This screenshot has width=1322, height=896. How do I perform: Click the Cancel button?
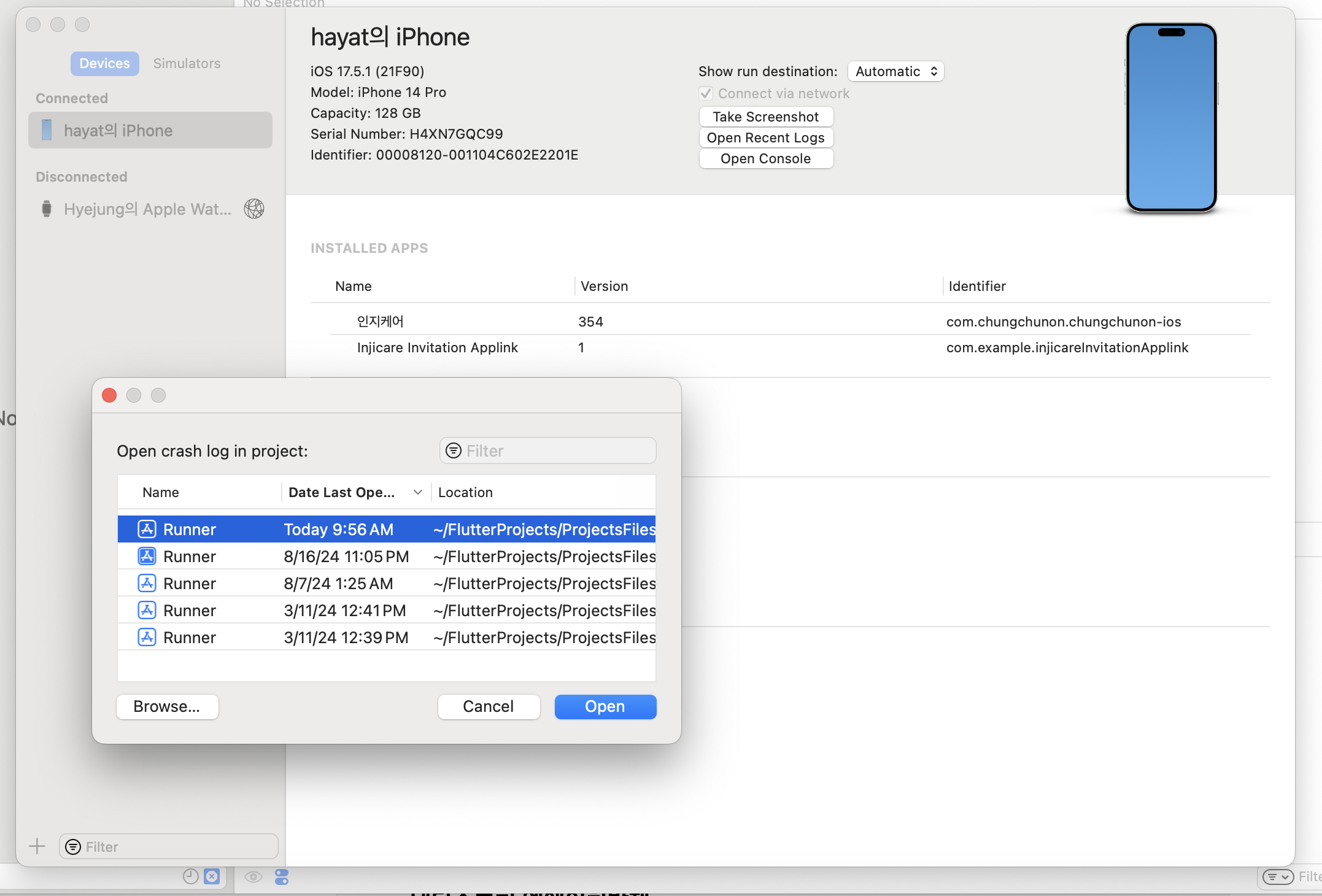coord(489,706)
